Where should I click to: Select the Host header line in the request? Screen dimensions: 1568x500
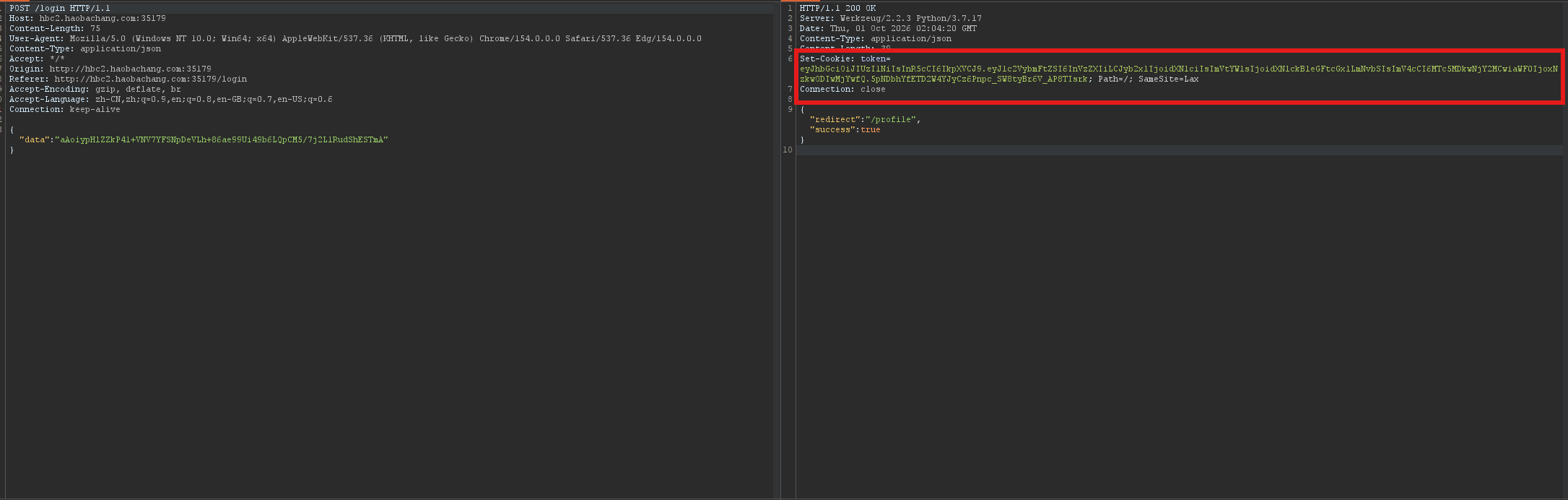87,19
